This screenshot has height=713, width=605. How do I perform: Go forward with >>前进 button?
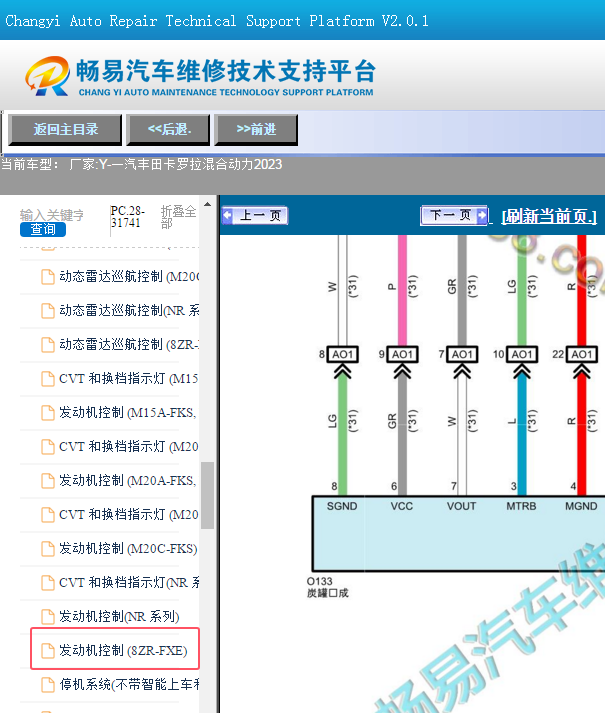[256, 130]
